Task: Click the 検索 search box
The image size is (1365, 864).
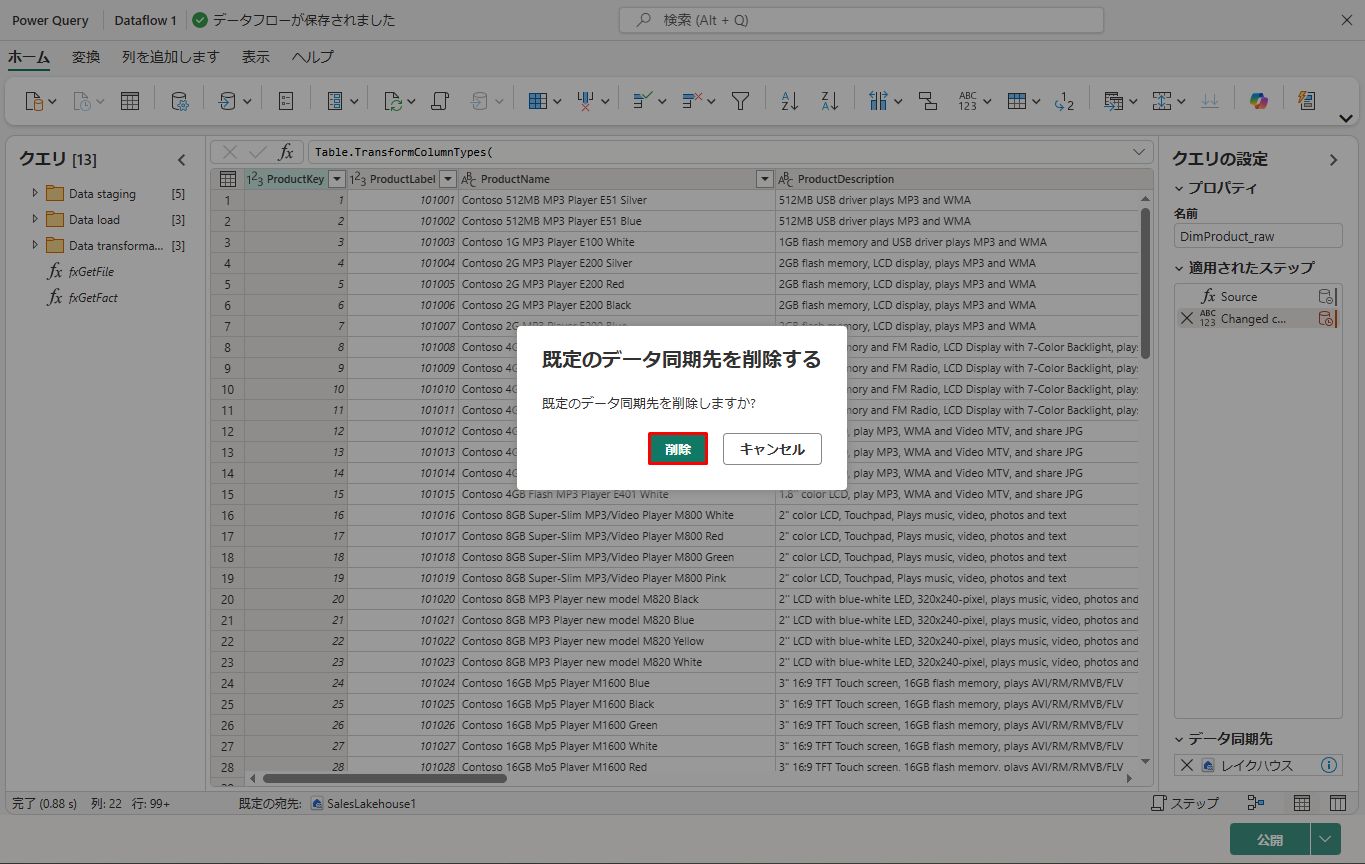Action: coord(860,20)
